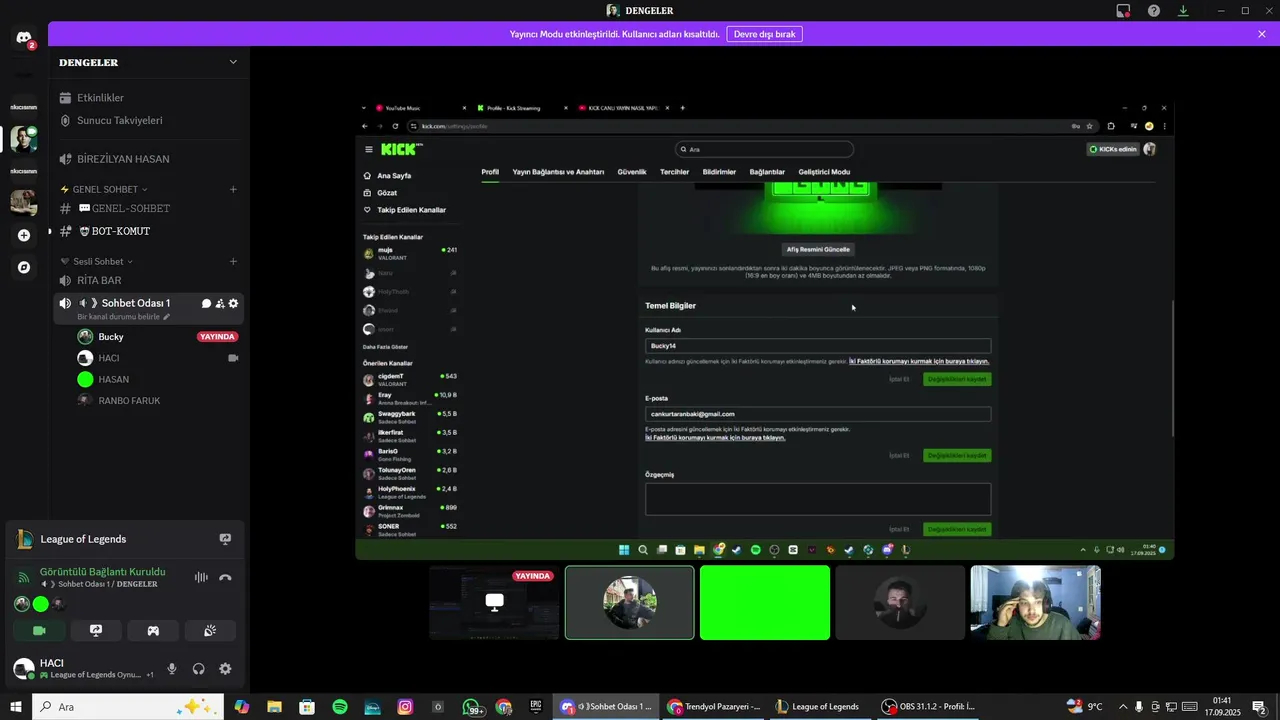This screenshot has height=720, width=1280.
Task: Open Epic Games from the Windows taskbar
Action: (536, 707)
